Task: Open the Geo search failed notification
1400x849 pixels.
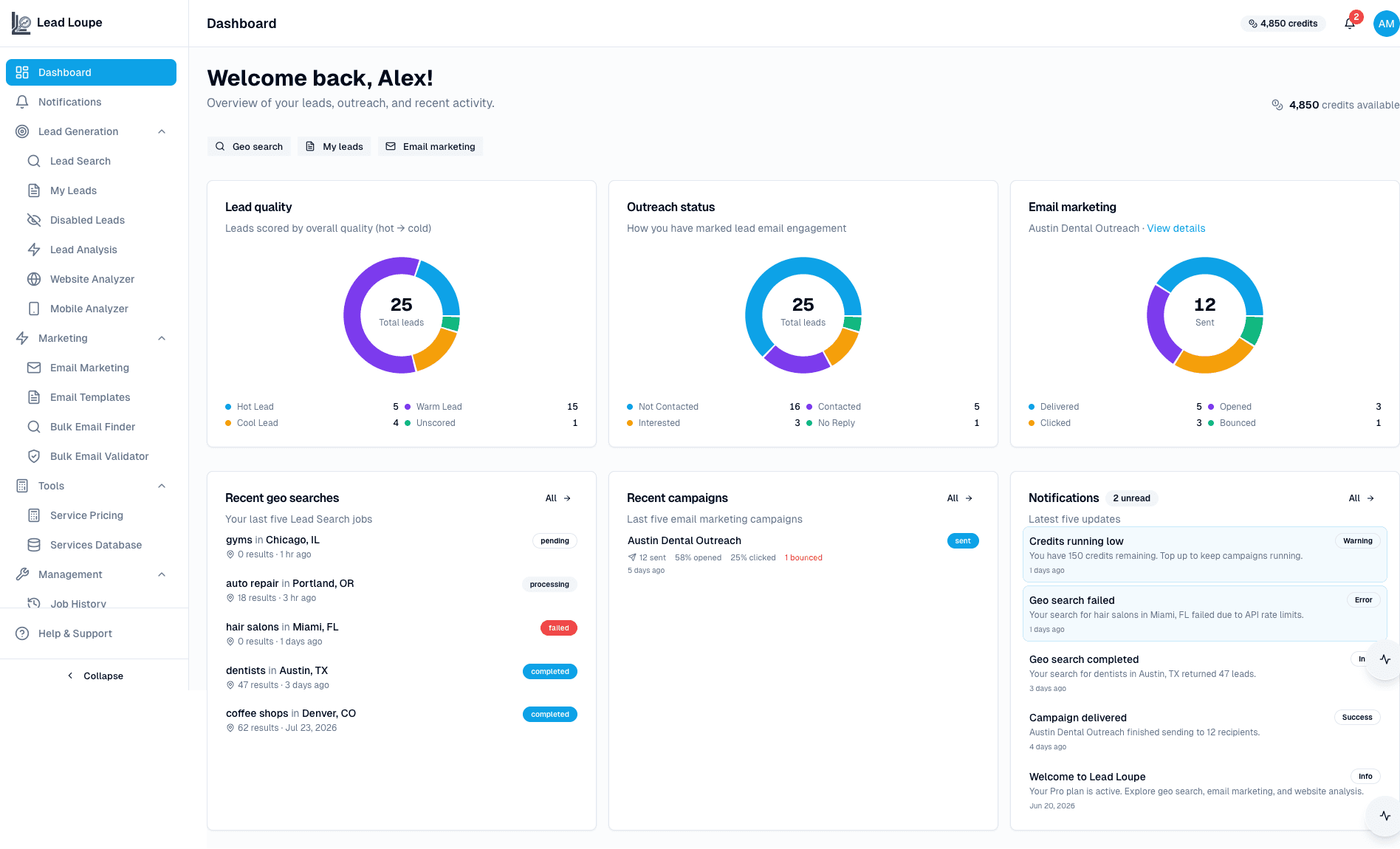Action: click(x=1205, y=614)
